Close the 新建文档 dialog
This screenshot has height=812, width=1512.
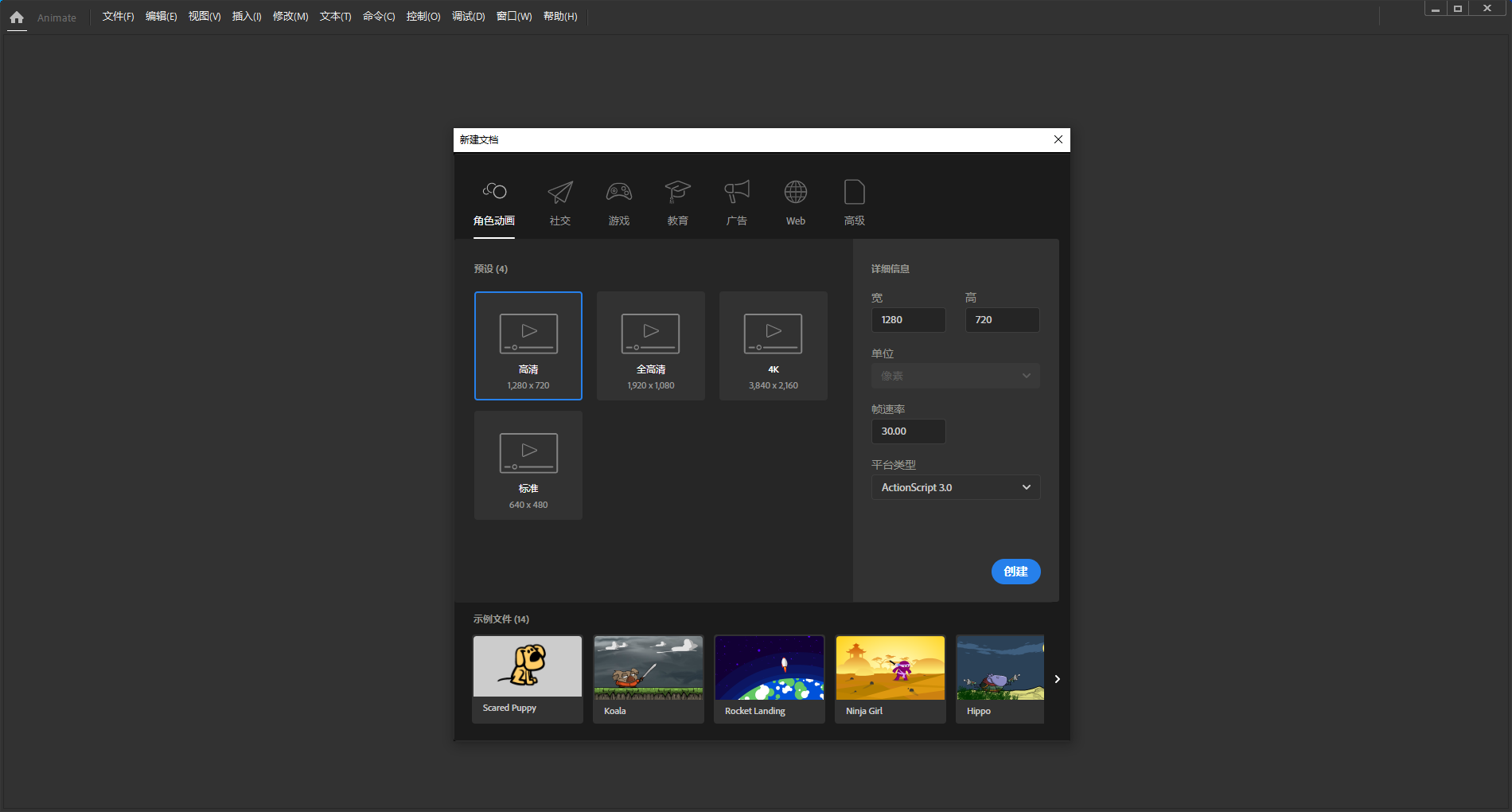[x=1058, y=139]
